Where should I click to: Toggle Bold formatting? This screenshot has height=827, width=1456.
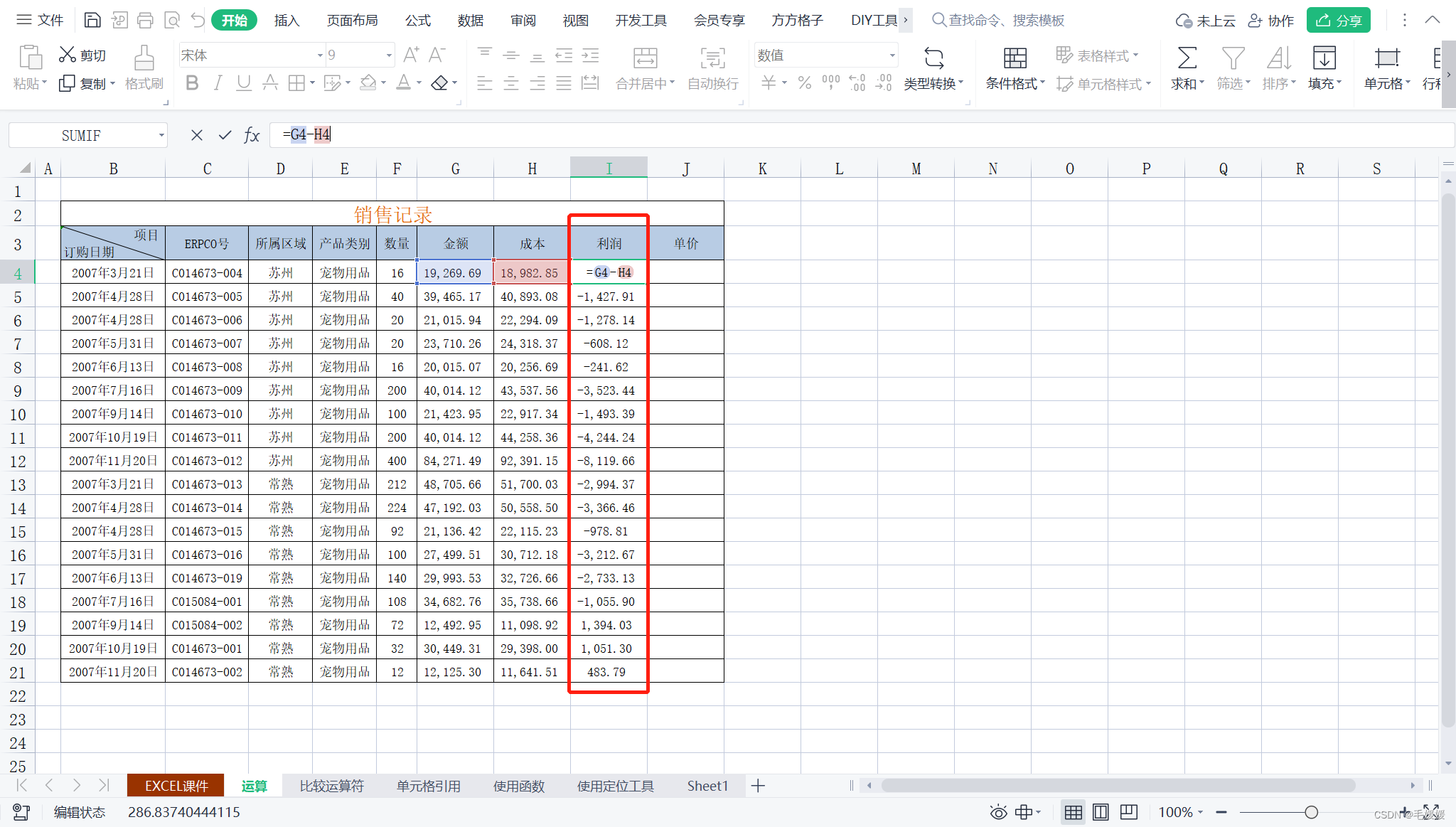tap(192, 83)
